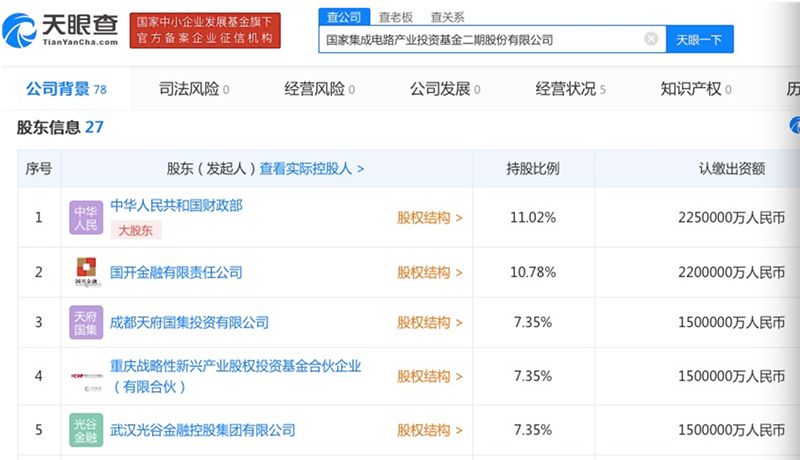Open the TianYanCha home logo
Viewport: 800px width, 460px height.
(61, 31)
